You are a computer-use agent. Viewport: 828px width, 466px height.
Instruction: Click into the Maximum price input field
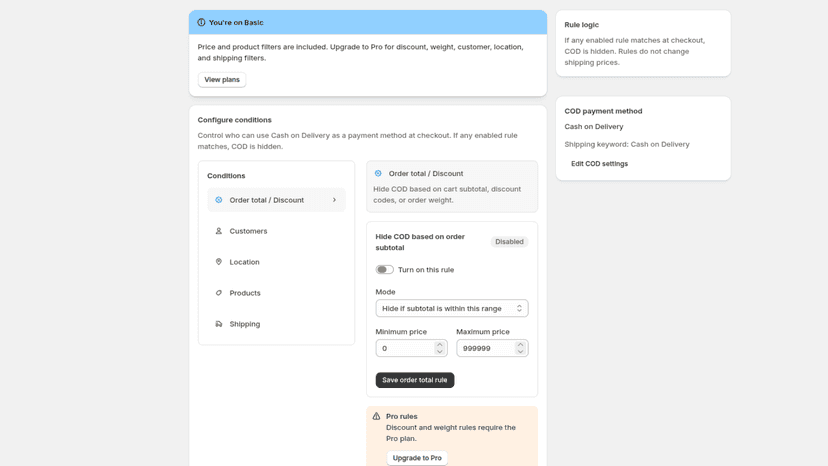[x=487, y=349]
